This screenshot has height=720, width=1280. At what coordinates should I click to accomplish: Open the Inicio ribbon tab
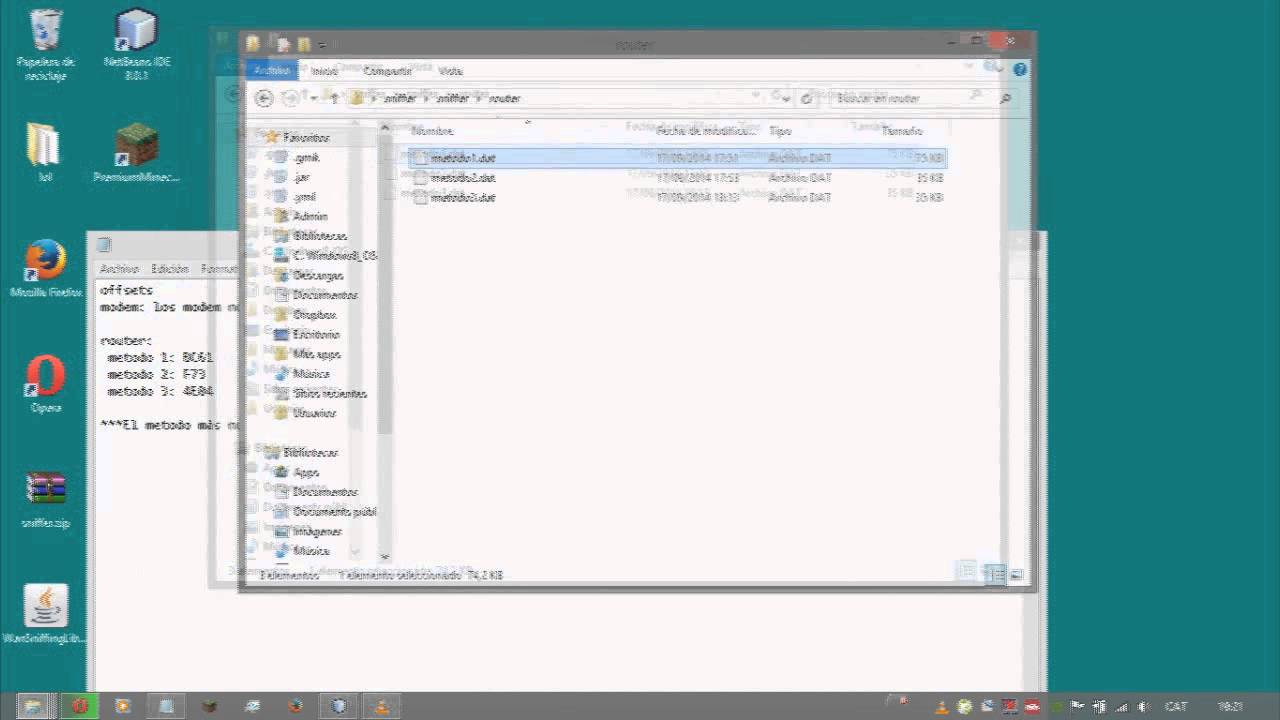click(x=324, y=71)
